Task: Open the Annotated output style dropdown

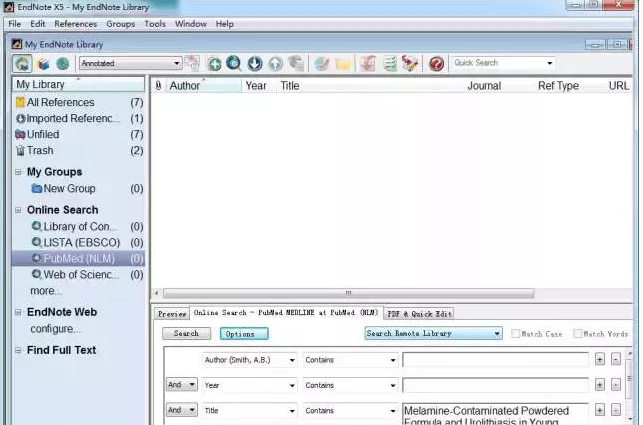Action: click(130, 64)
